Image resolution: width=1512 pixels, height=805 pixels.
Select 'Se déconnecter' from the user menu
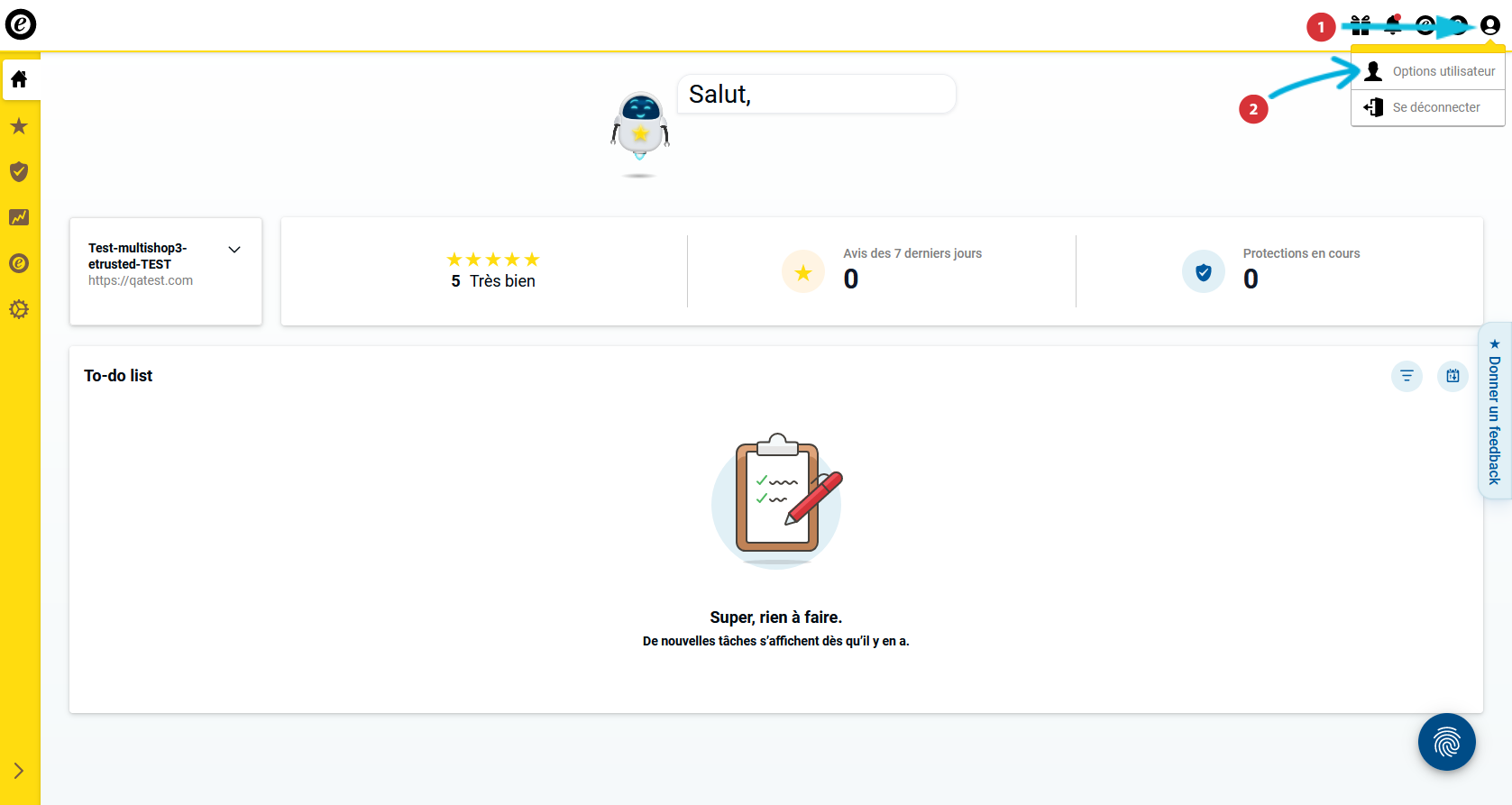click(x=1428, y=107)
